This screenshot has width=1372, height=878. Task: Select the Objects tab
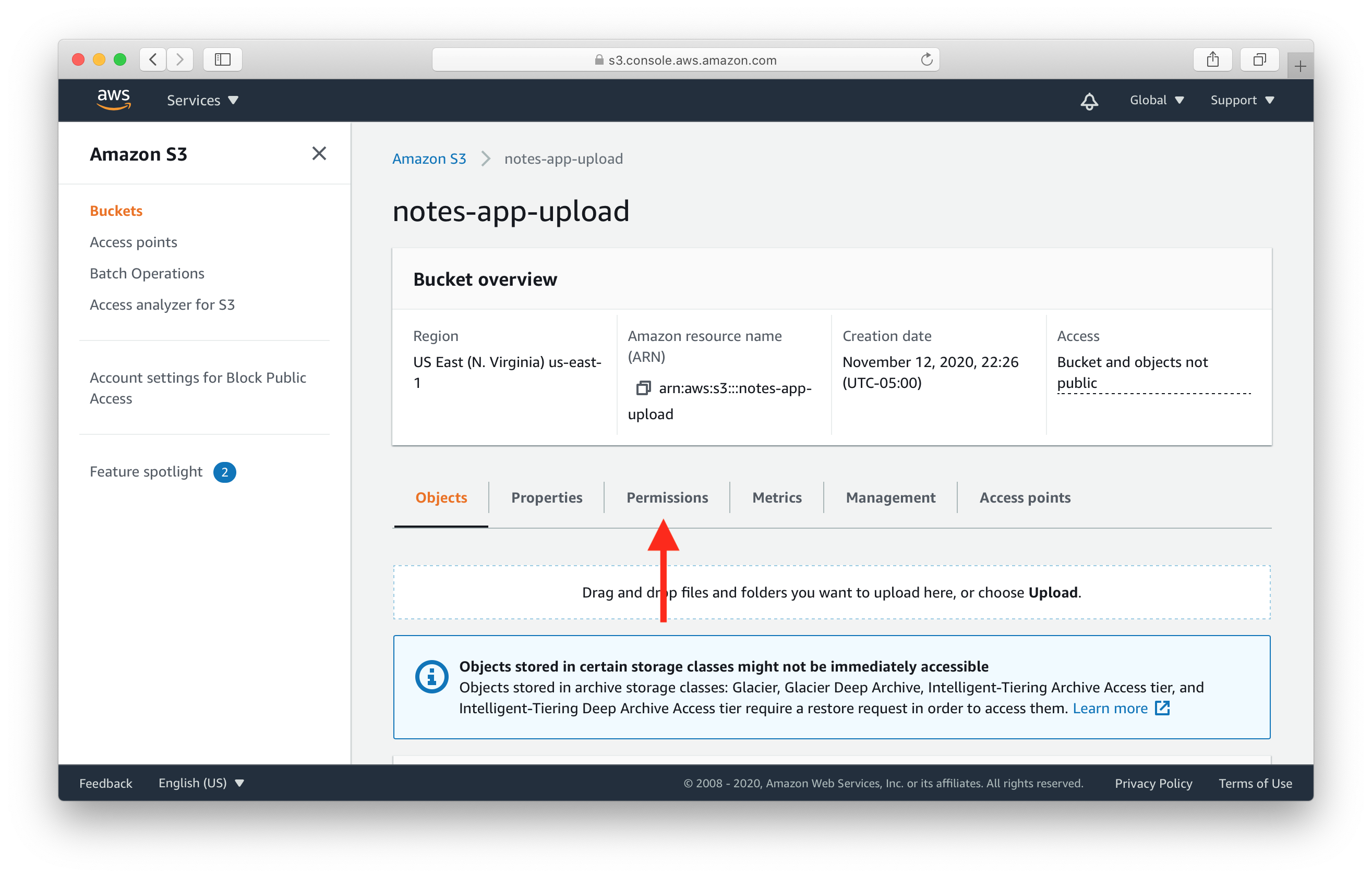coord(441,498)
